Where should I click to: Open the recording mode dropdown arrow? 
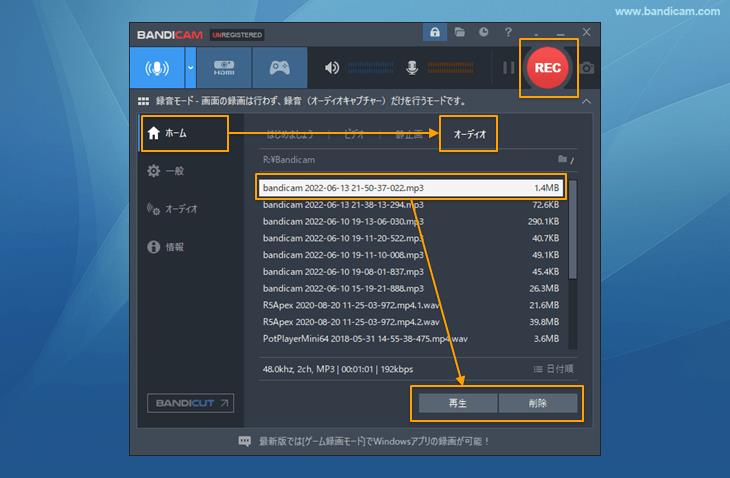pyautogui.click(x=190, y=68)
